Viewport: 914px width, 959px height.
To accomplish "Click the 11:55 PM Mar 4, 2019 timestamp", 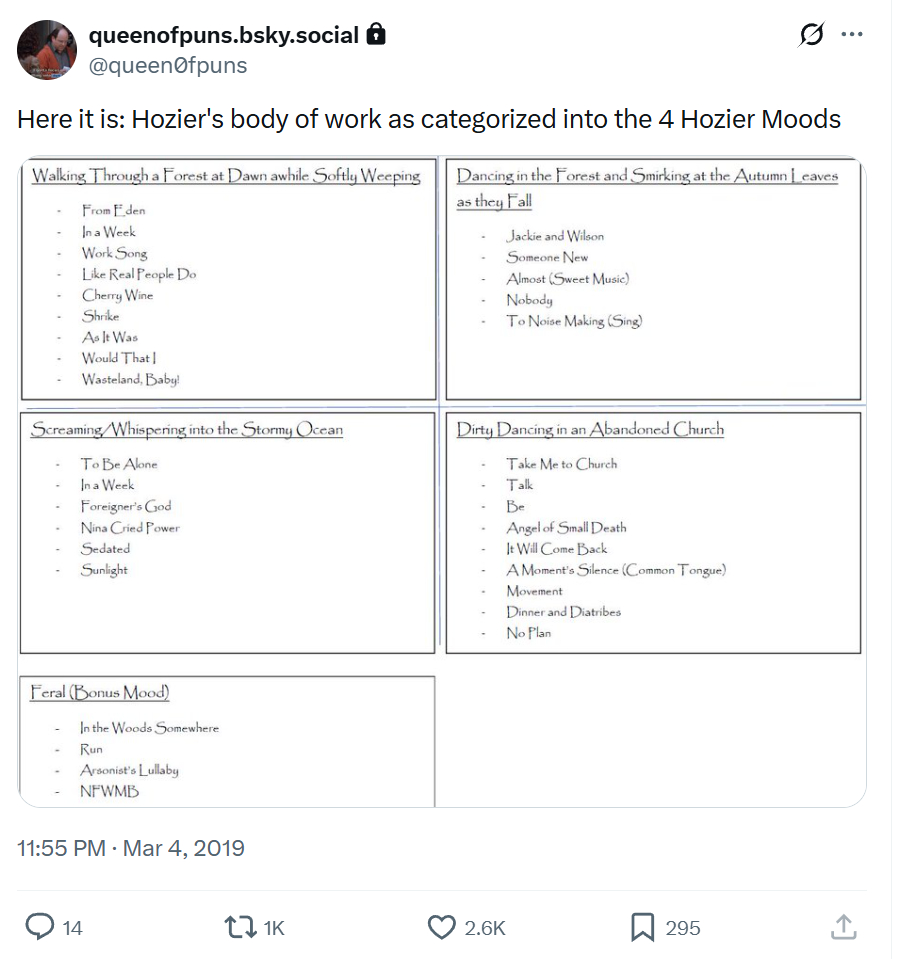I will click(131, 848).
